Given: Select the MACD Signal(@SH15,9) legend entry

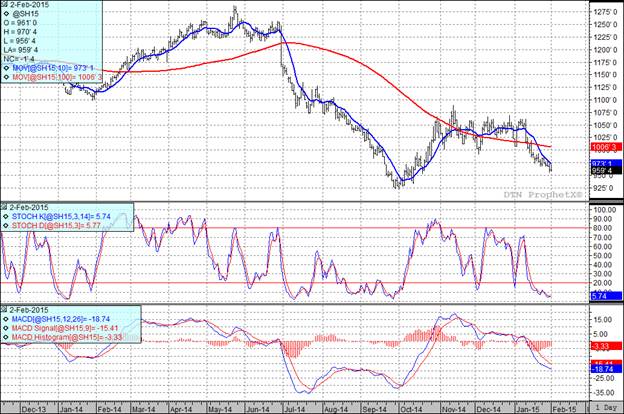Looking at the screenshot, I should coord(65,328).
